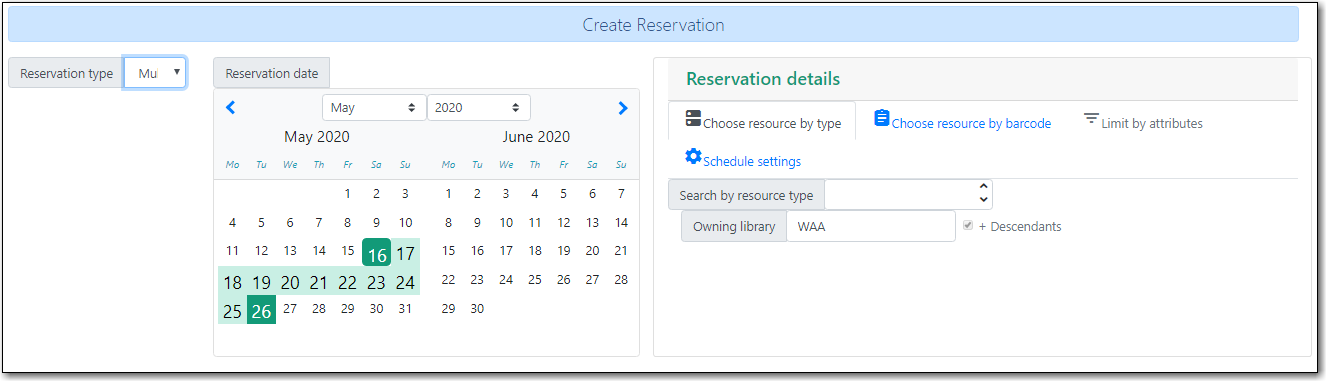The width and height of the screenshot is (1326, 381).
Task: Switch to Choose resource by barcode tab
Action: pos(962,122)
